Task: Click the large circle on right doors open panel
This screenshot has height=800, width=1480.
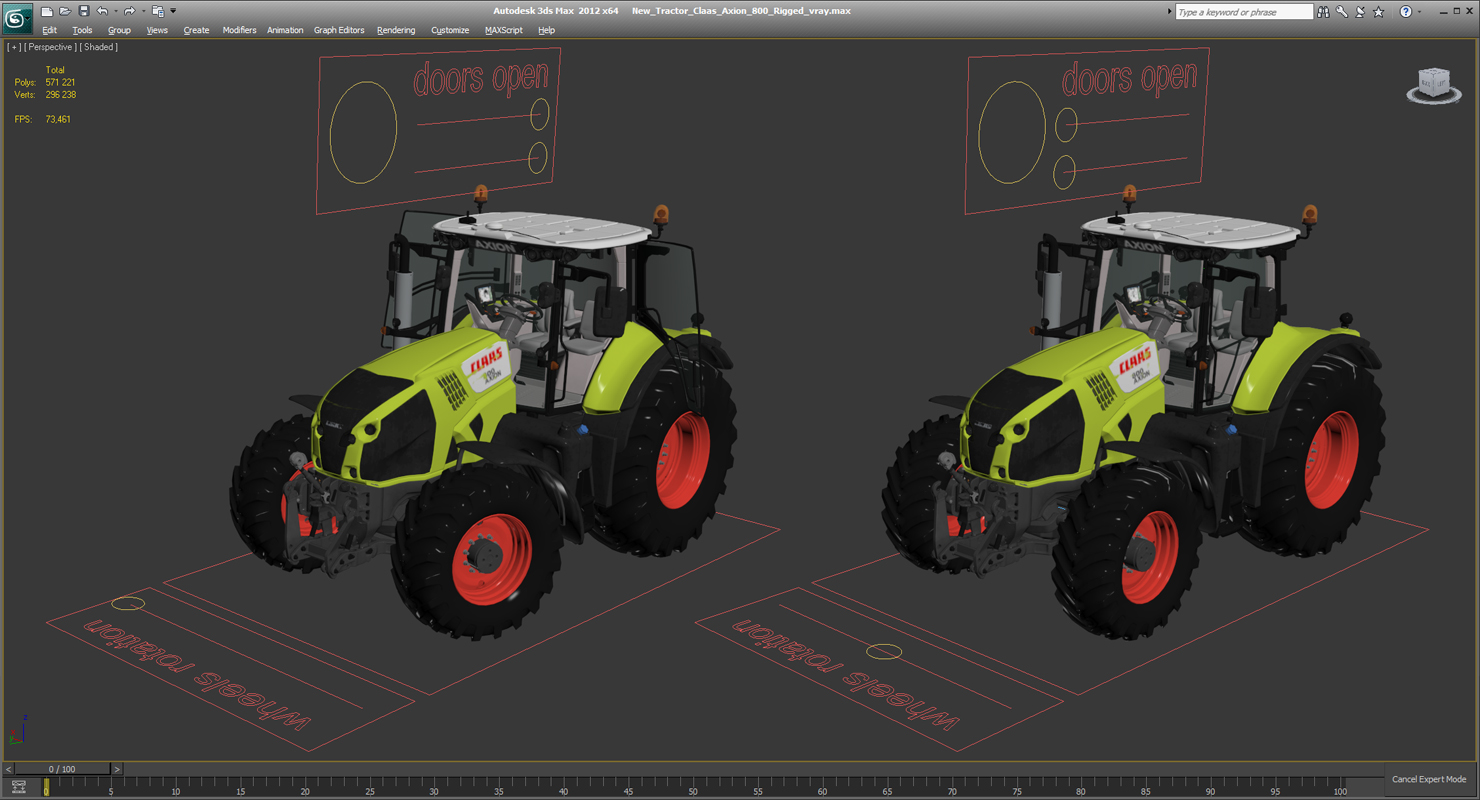Action: click(x=1012, y=132)
